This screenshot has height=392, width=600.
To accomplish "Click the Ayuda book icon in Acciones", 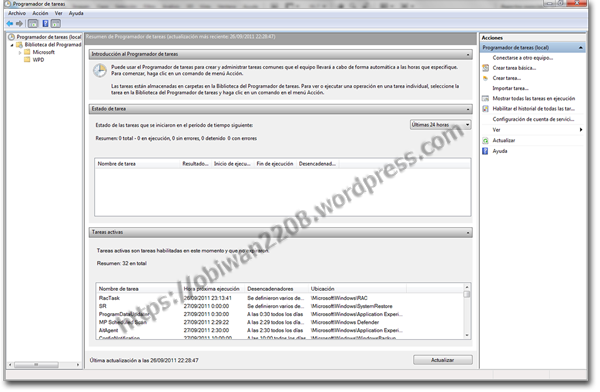I will pos(485,151).
